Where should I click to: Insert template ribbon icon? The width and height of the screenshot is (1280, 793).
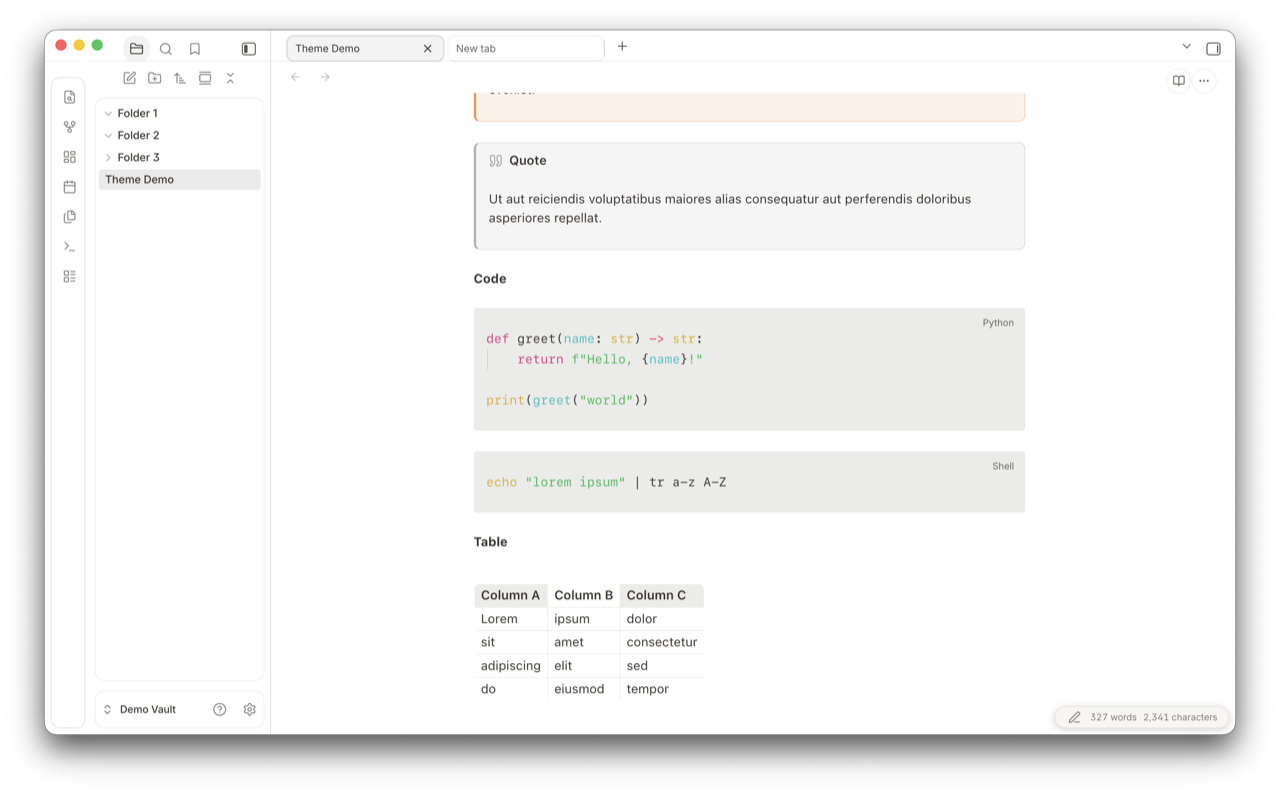(69, 216)
